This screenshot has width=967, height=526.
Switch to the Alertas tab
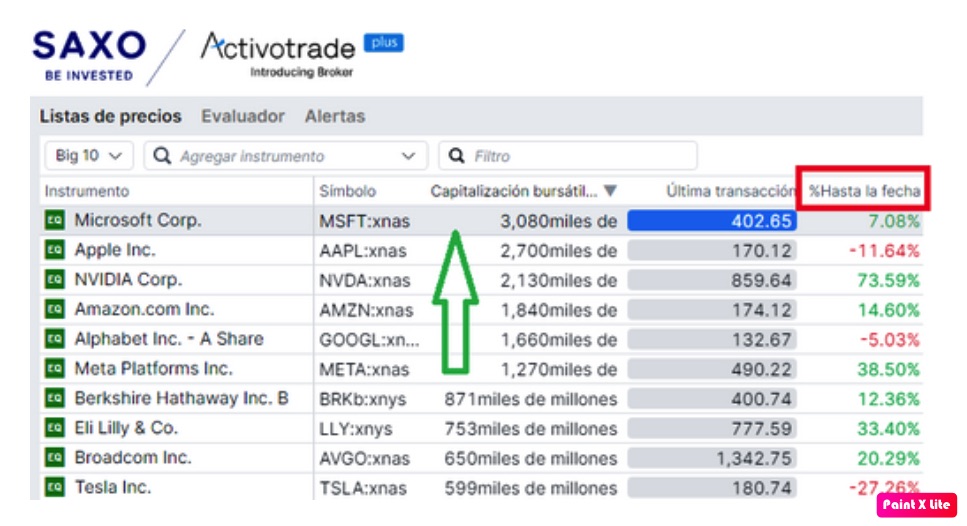335,116
